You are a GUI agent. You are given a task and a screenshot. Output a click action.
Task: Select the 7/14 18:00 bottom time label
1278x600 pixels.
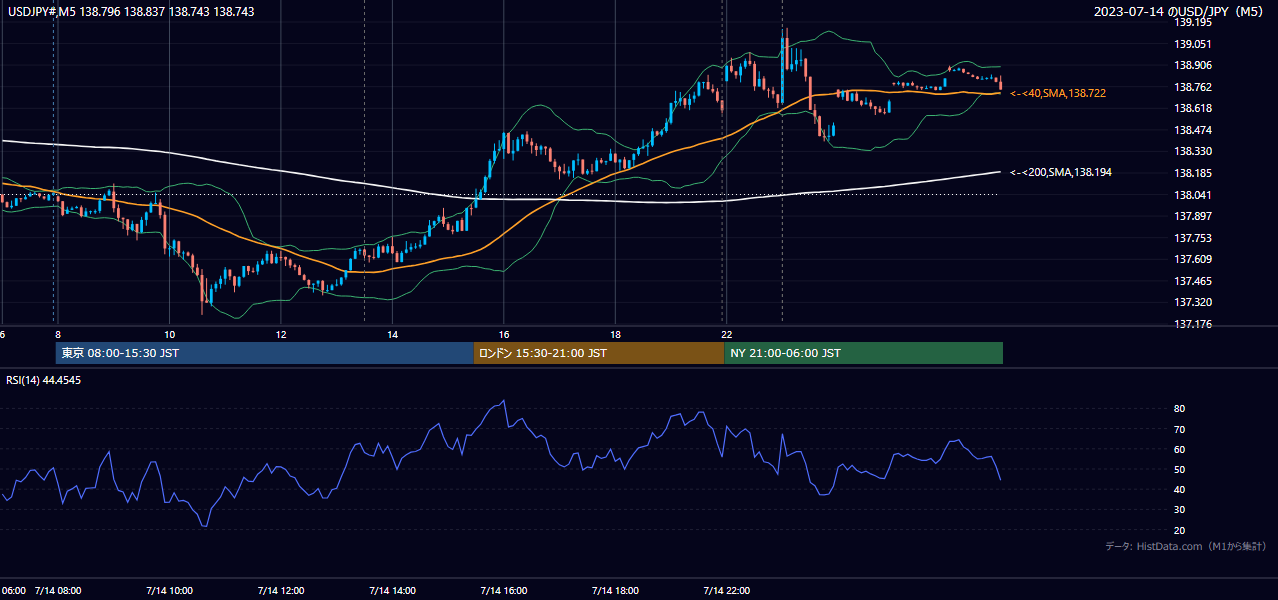pos(615,590)
